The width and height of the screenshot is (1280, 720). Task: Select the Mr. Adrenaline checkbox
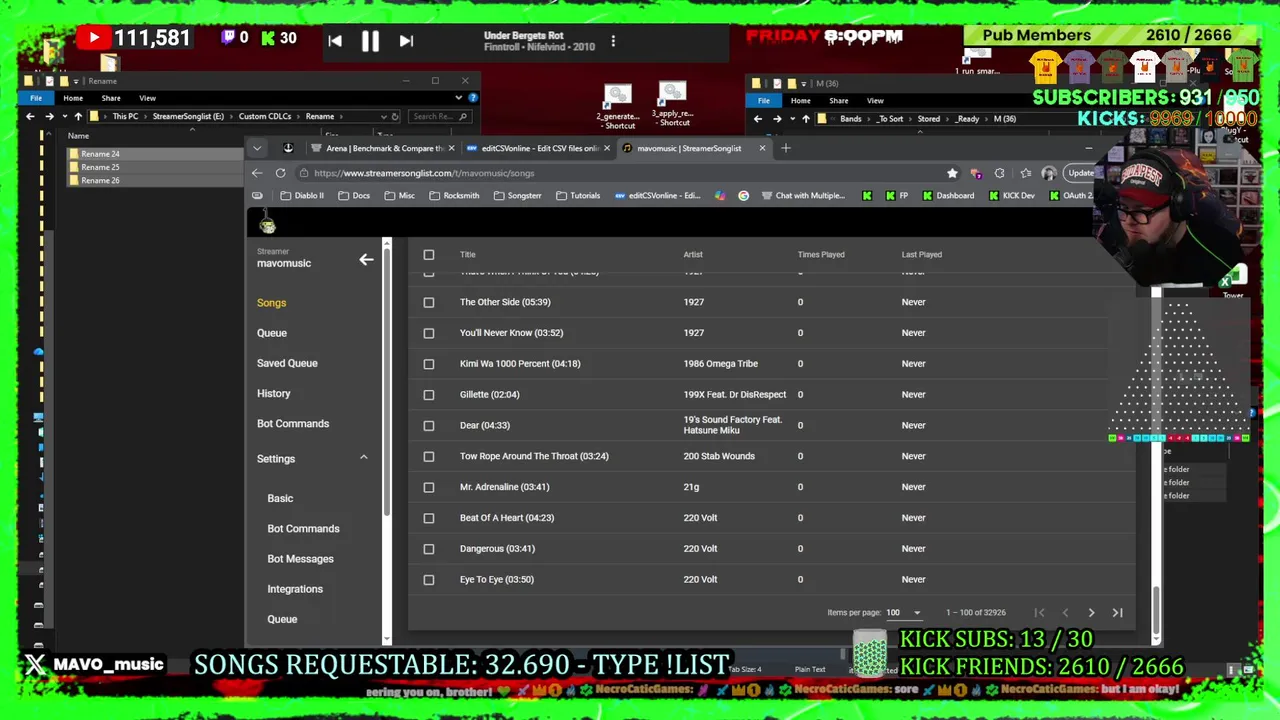tap(429, 487)
